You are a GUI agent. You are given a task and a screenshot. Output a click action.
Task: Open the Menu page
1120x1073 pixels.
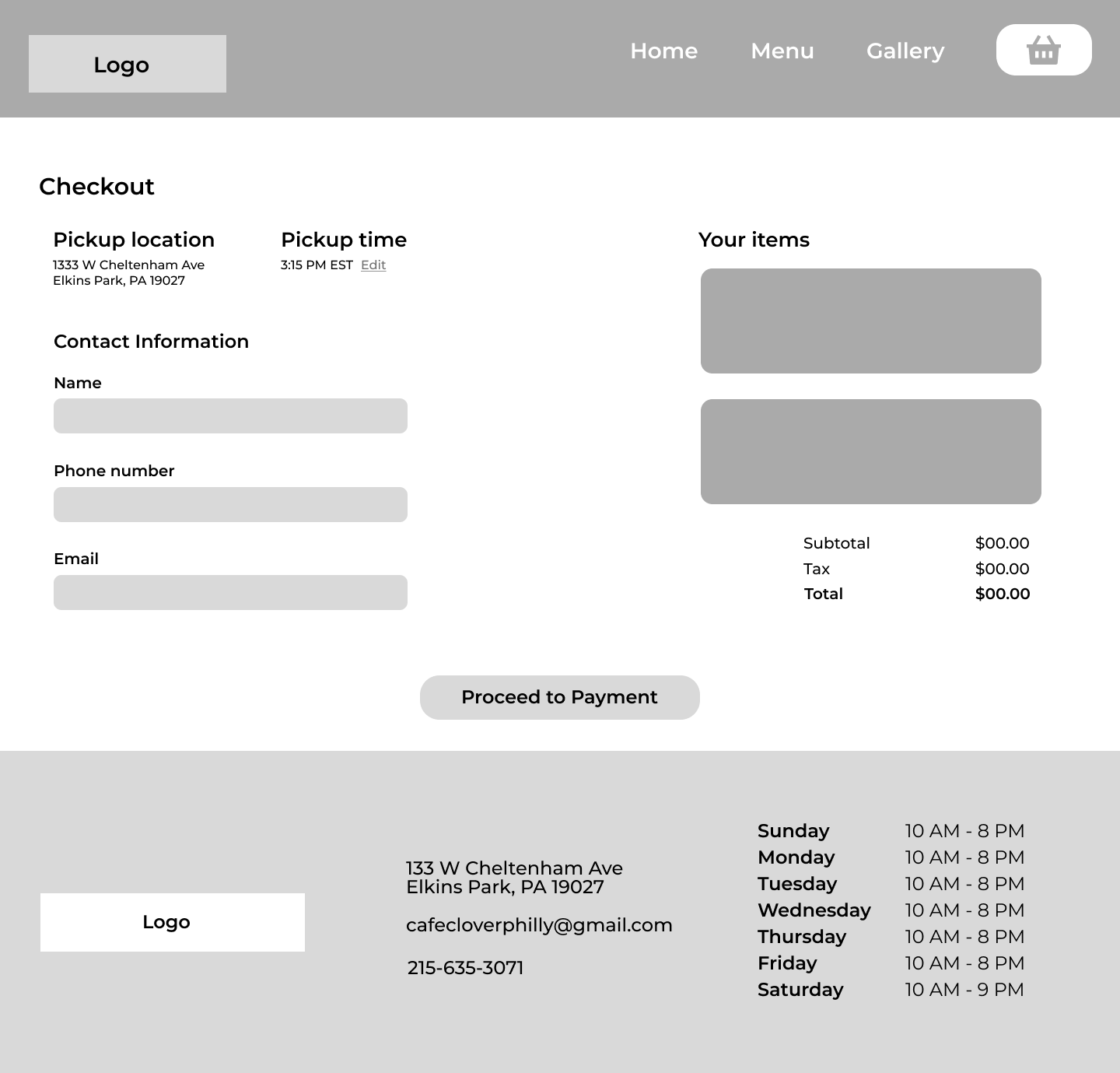point(782,51)
